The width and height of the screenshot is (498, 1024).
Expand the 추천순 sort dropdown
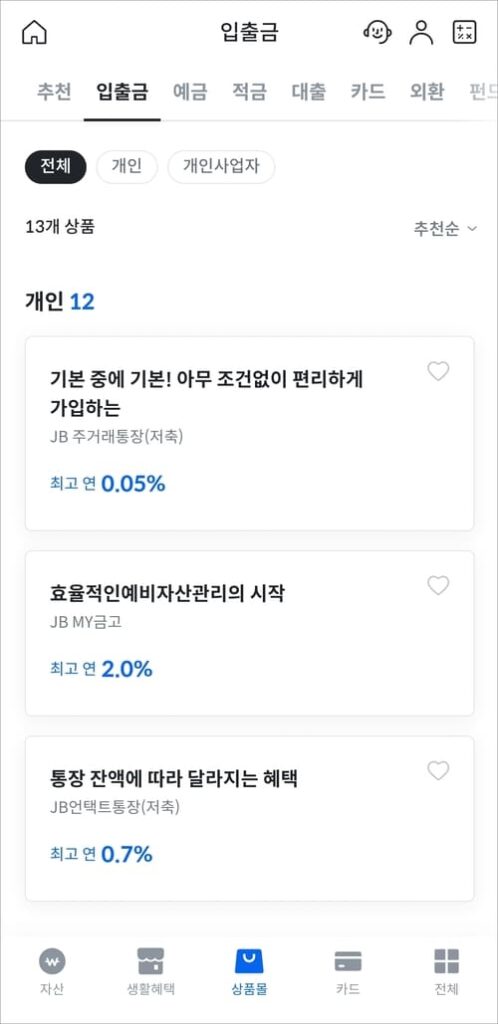(x=446, y=229)
